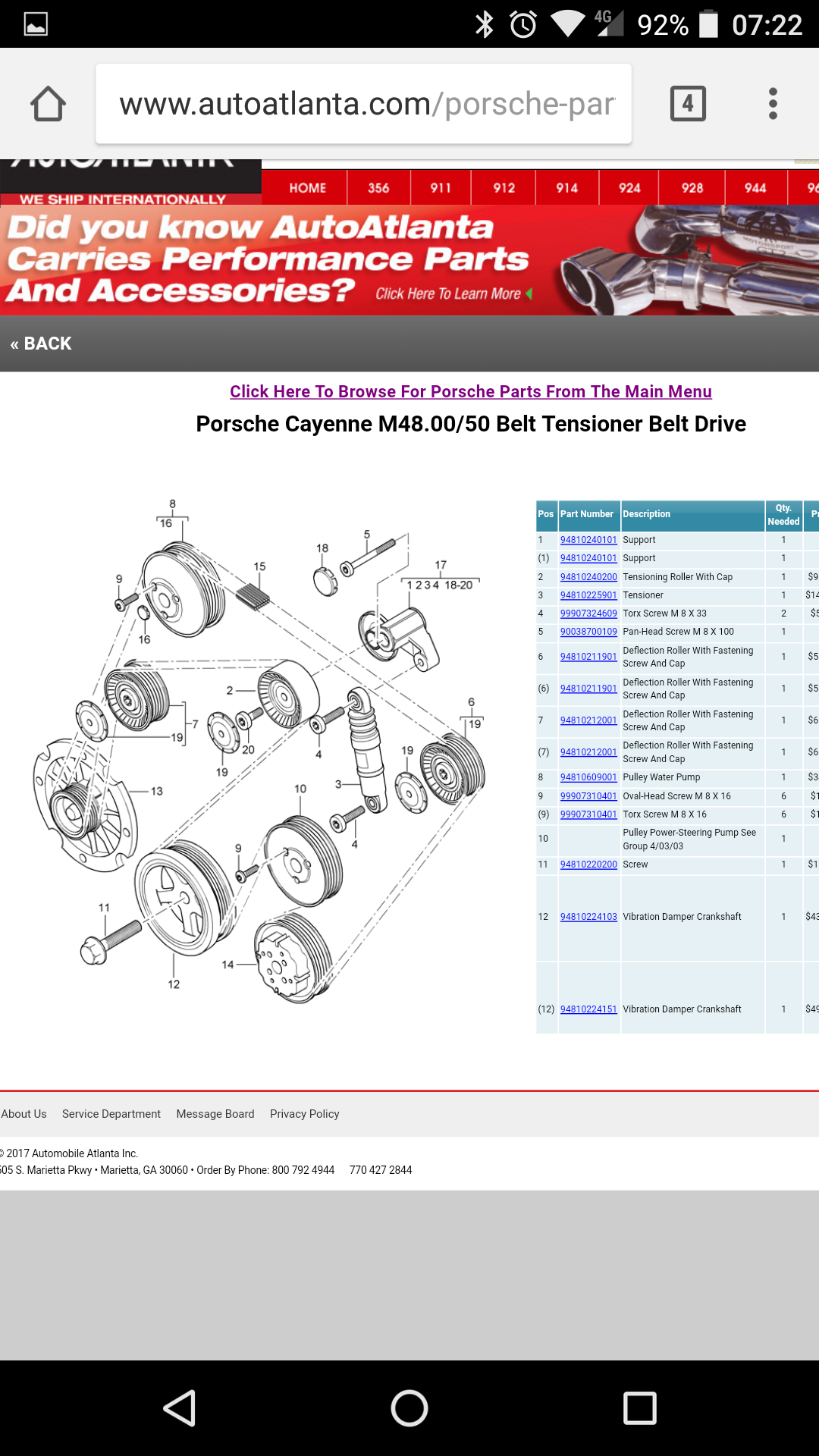Click the Part Number column header
819x1456 pixels.
coord(588,514)
